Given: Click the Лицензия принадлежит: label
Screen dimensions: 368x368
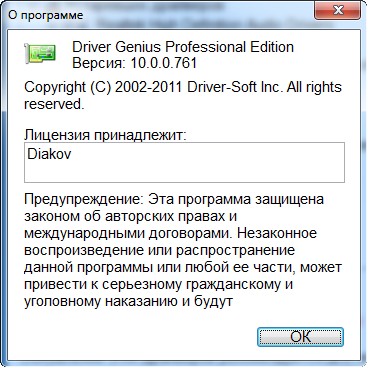Looking at the screenshot, I should click(x=105, y=135).
